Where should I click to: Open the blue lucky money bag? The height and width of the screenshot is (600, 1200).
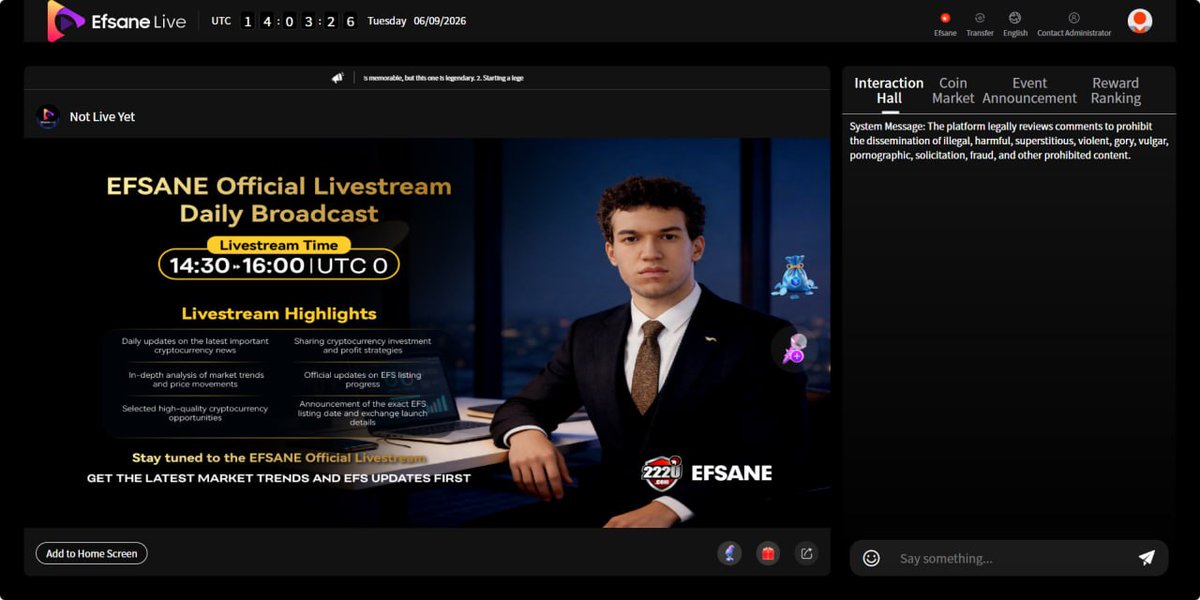point(794,277)
